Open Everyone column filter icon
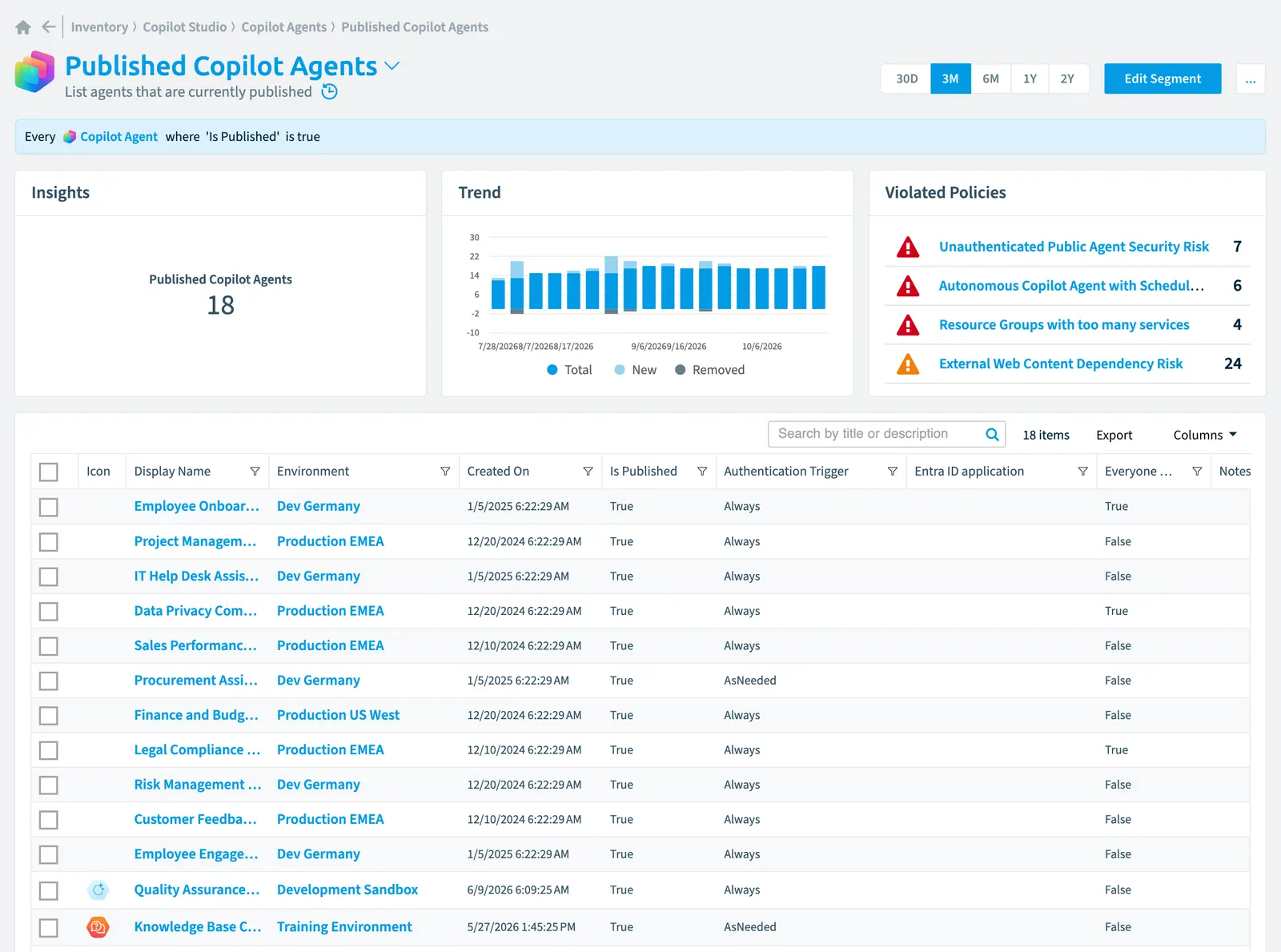The height and width of the screenshot is (952, 1281). 1197,472
